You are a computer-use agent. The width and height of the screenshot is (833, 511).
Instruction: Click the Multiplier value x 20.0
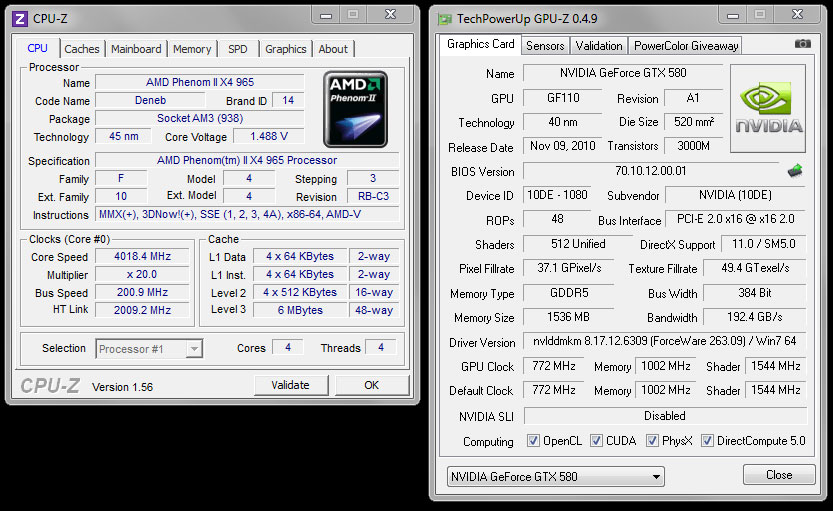(142, 275)
